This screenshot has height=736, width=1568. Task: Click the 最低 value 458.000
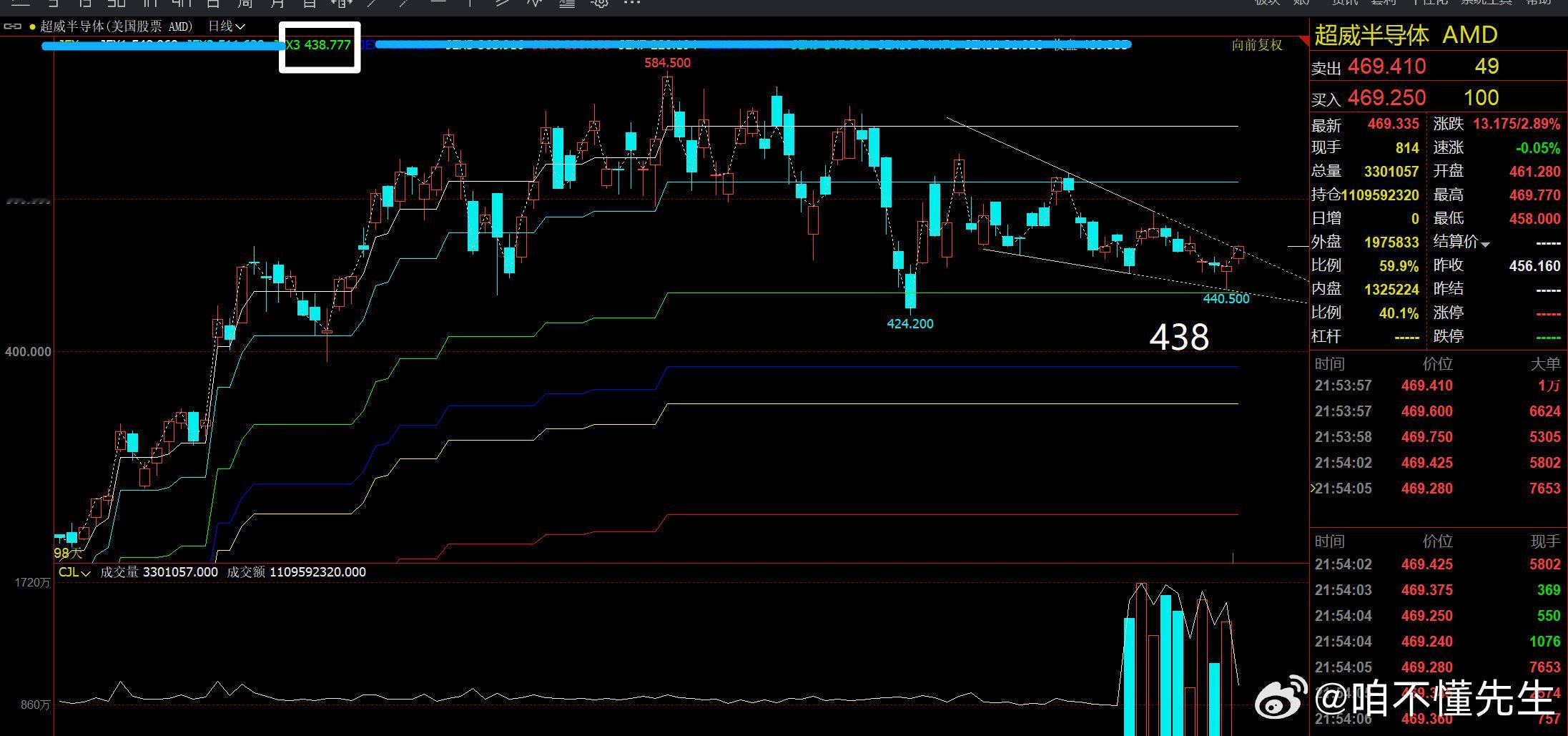point(1534,219)
